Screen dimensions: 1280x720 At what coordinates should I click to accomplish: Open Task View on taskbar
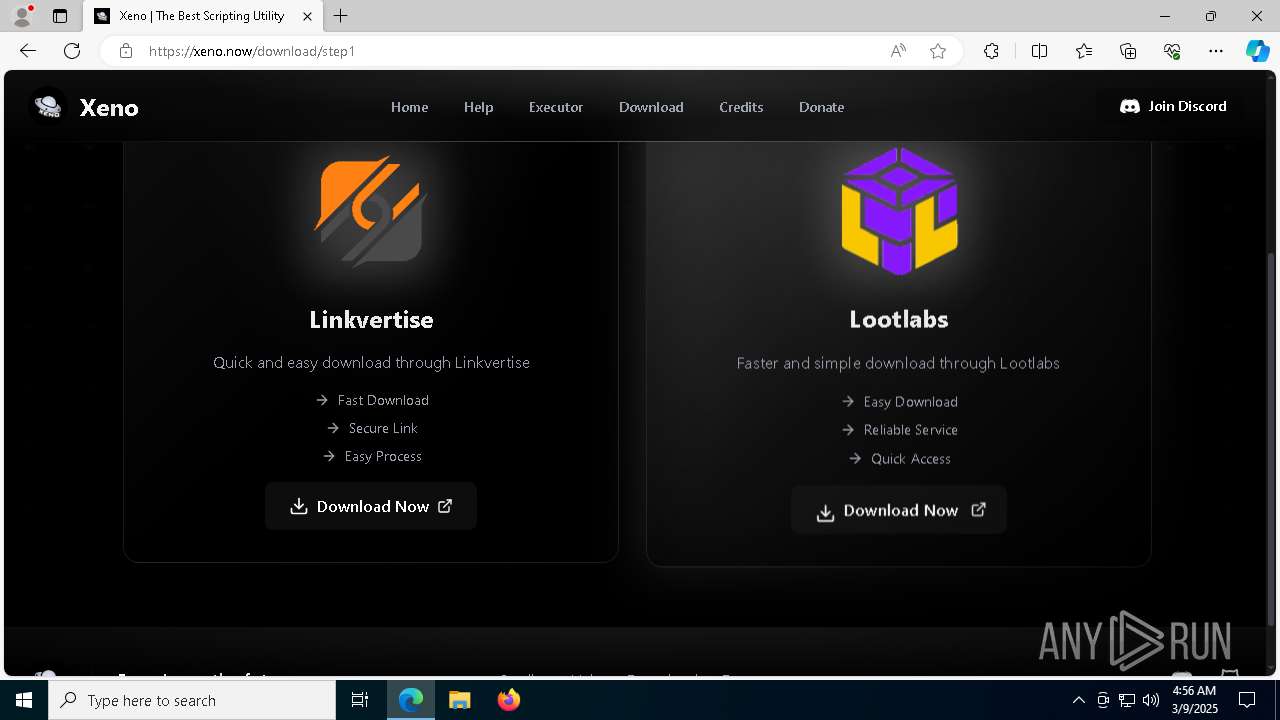click(x=360, y=700)
